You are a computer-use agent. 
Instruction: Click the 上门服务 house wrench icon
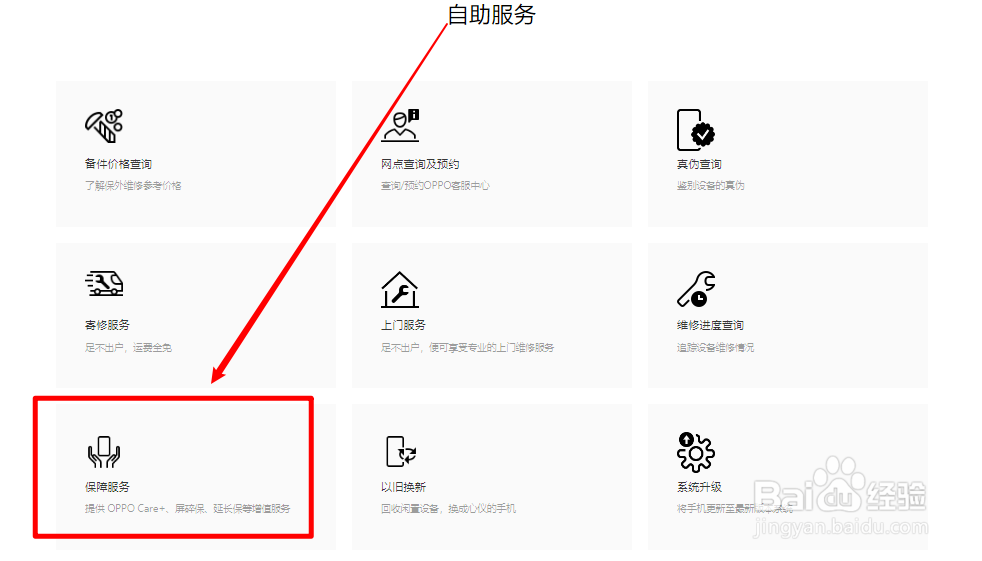[400, 290]
